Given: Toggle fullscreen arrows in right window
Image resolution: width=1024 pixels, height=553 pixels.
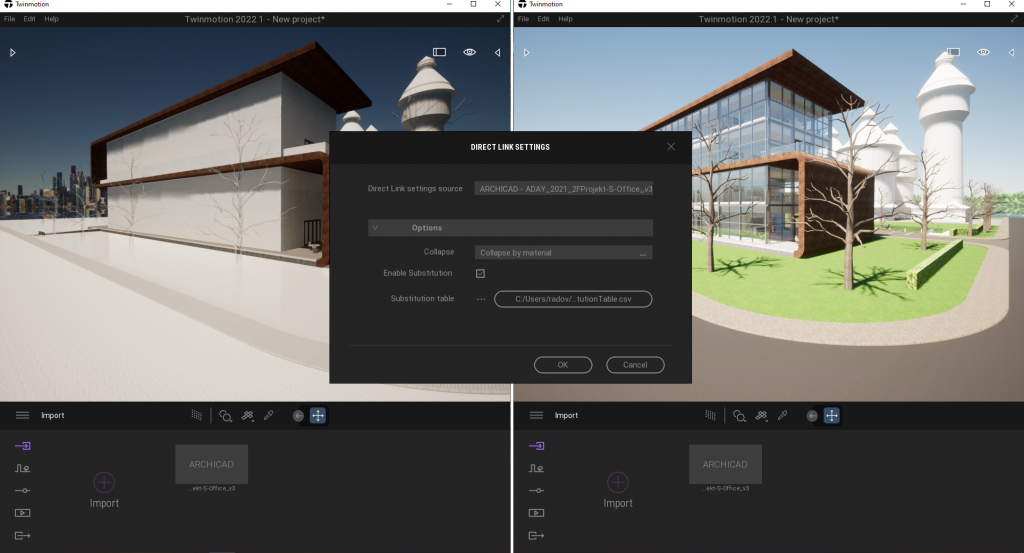Looking at the screenshot, I should coord(1014,19).
